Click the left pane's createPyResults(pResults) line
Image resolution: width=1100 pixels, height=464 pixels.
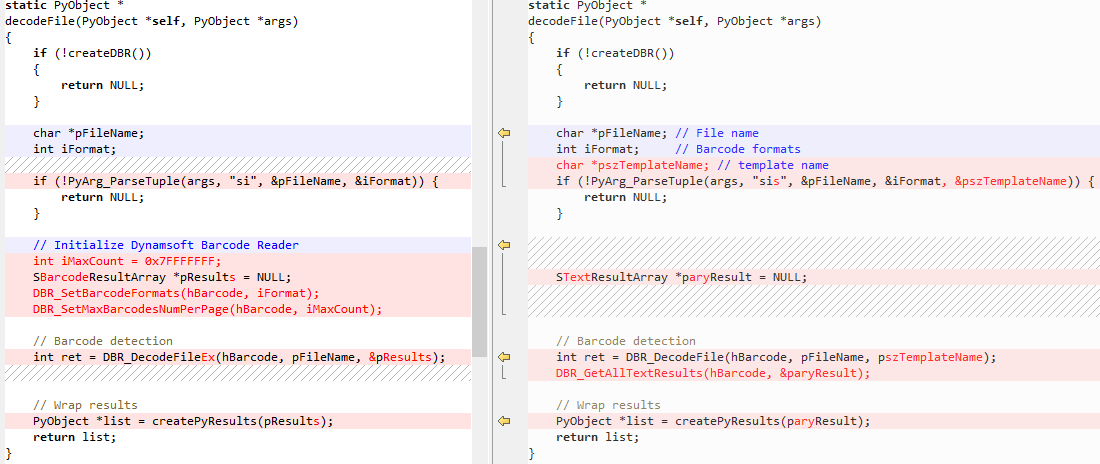(183, 421)
